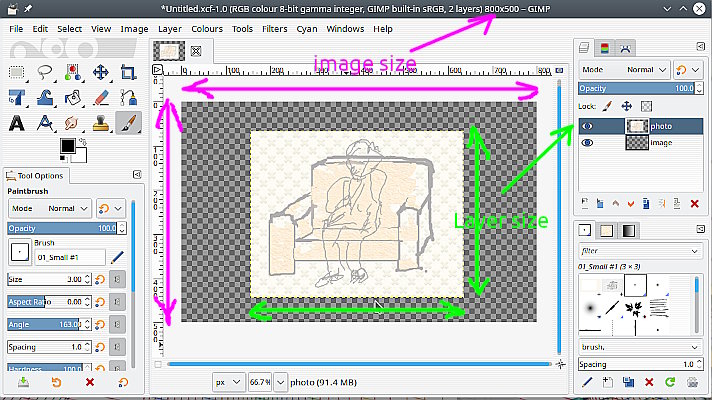Open the px unit dropdown in status bar

click(x=228, y=382)
